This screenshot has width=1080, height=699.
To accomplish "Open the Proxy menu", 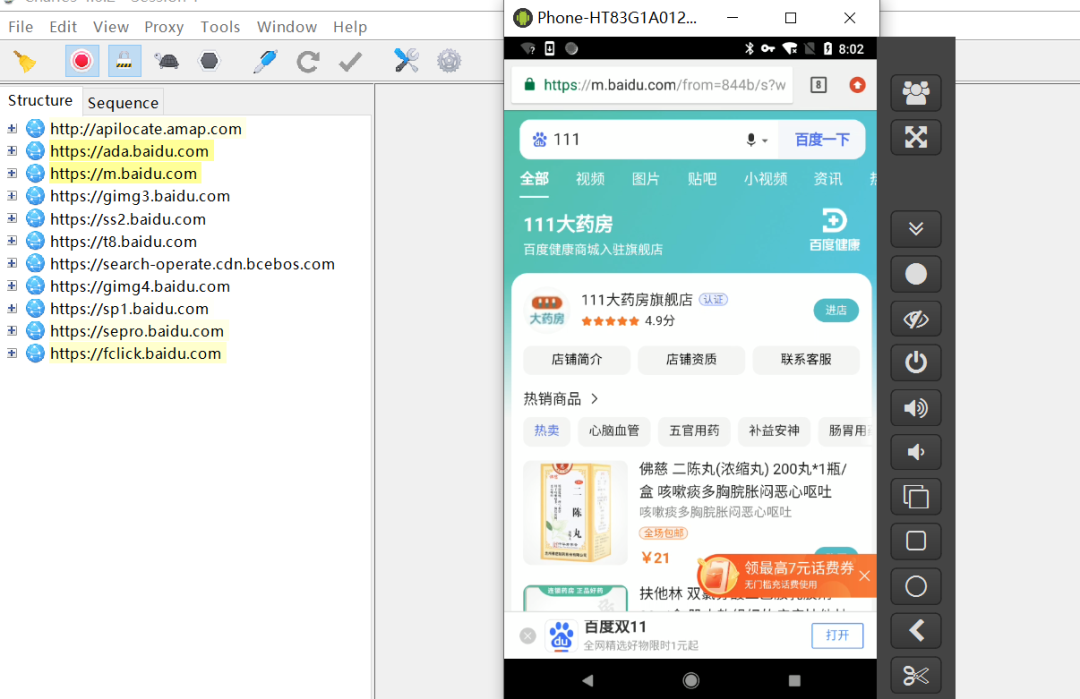I will pyautogui.click(x=164, y=27).
